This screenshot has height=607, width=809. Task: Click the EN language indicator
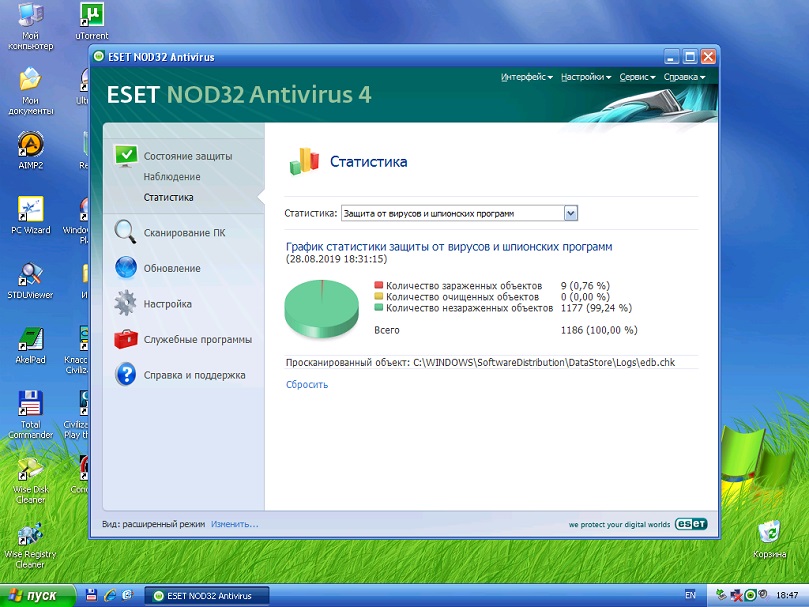point(690,595)
